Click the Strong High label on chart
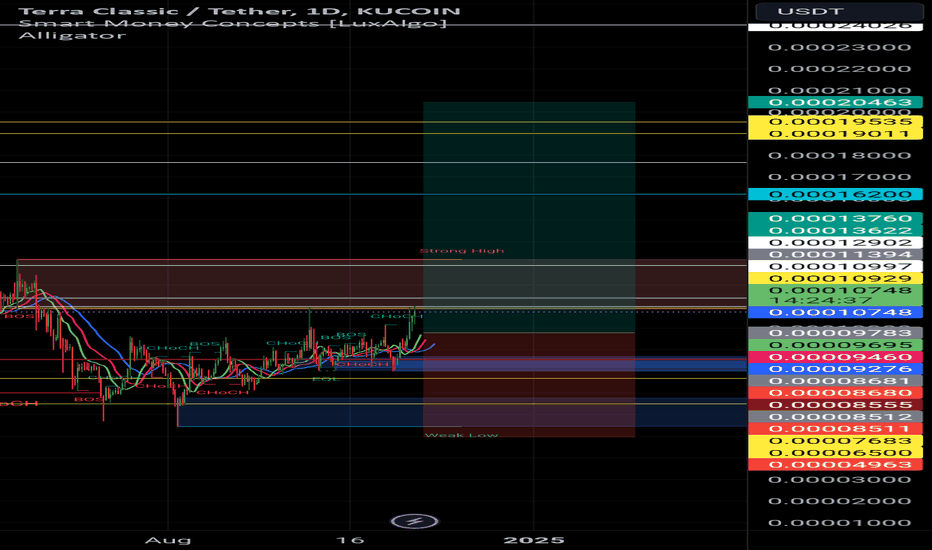 (x=462, y=250)
